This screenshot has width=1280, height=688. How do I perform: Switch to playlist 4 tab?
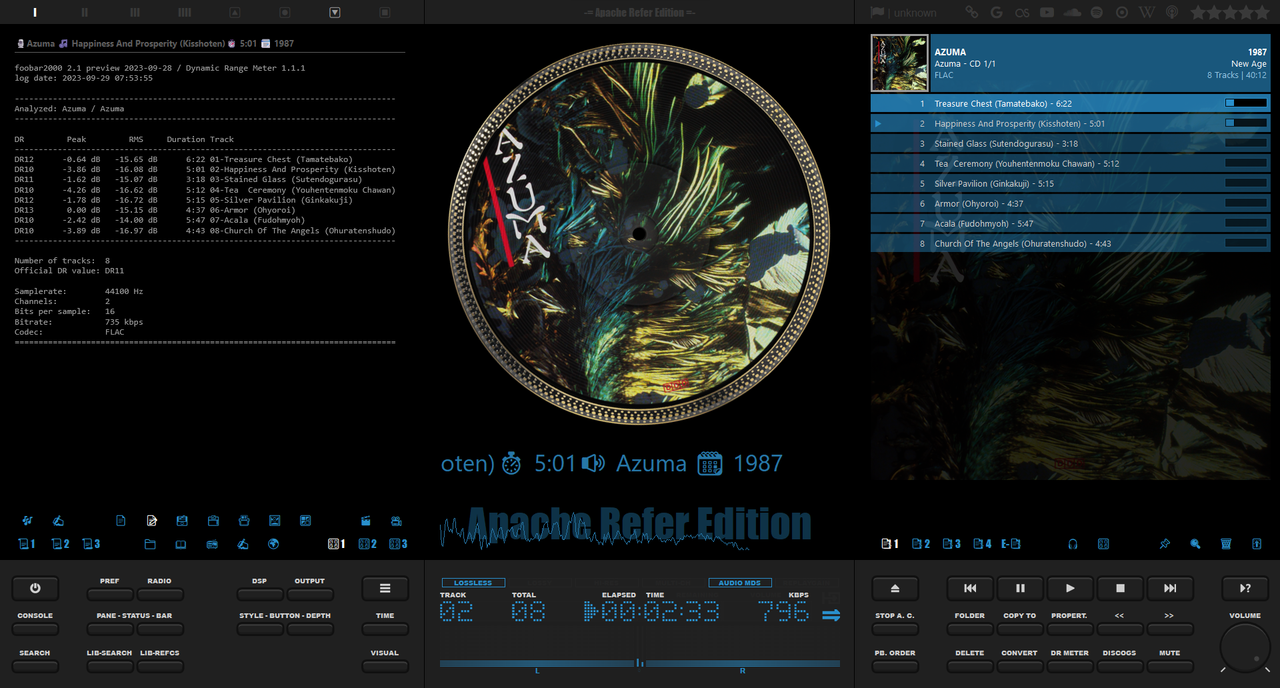(983, 544)
